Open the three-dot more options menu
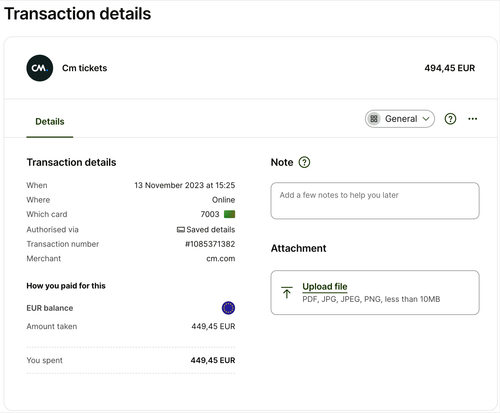This screenshot has width=500, height=413. (472, 119)
